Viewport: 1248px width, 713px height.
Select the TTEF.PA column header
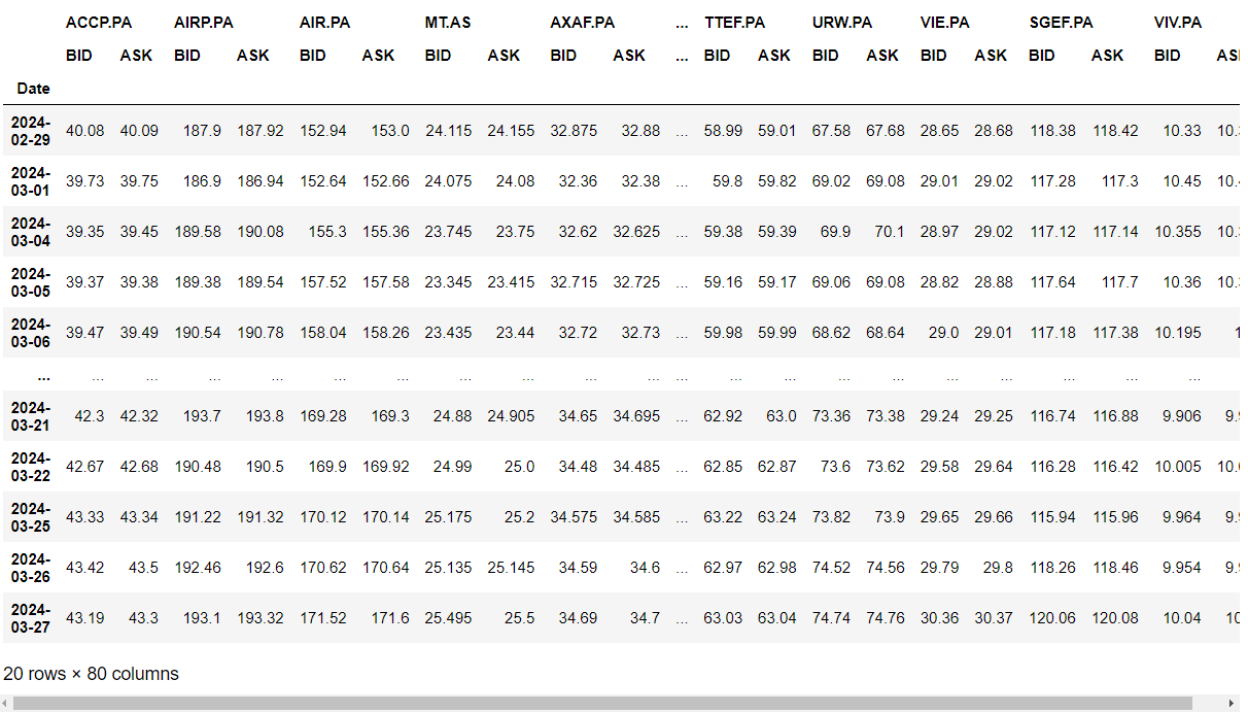(x=734, y=22)
